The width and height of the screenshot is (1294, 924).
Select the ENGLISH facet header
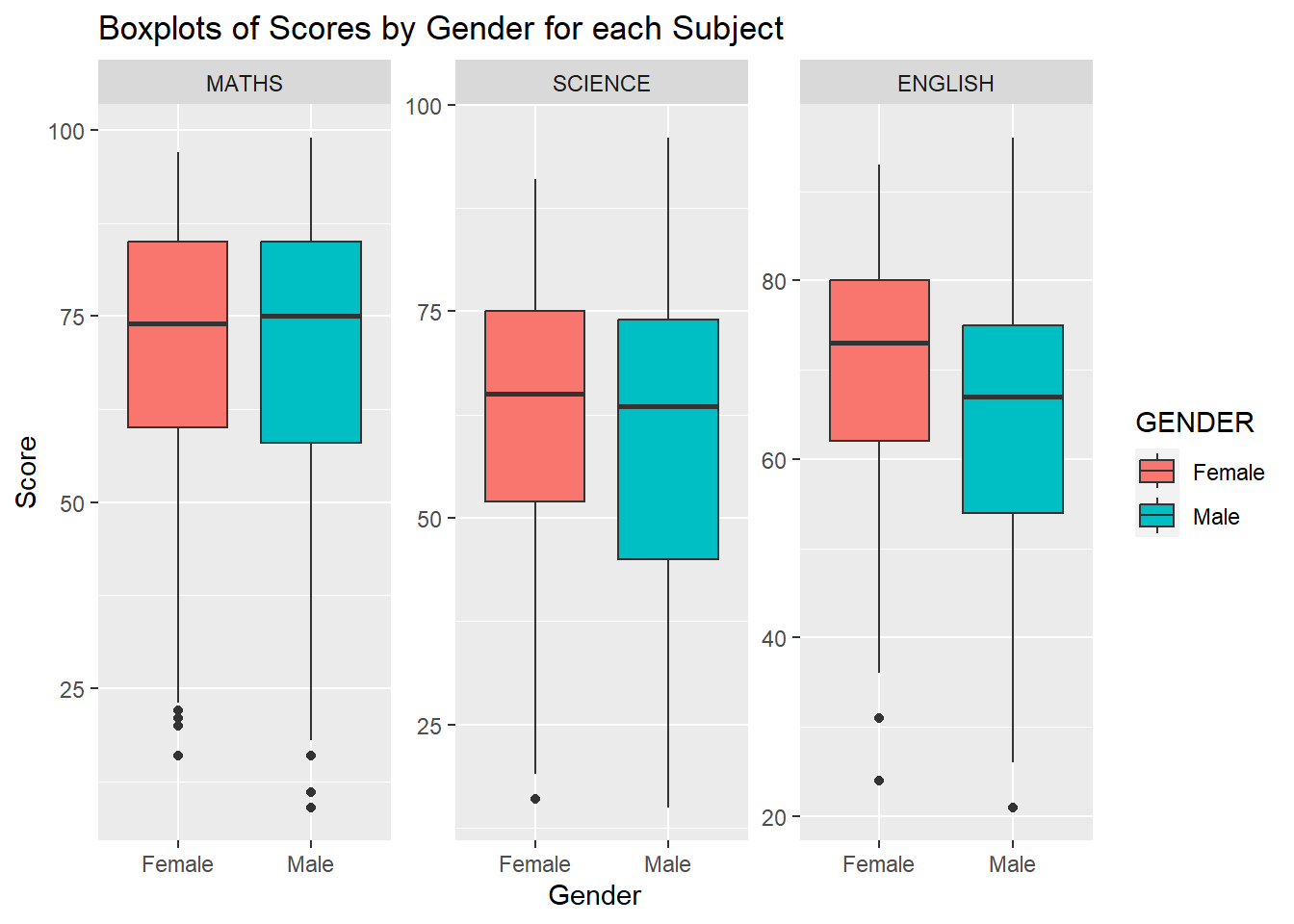coord(945,84)
